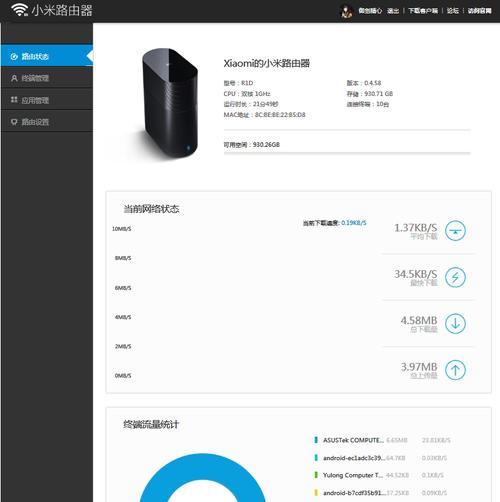Click the ASUSTek COMPUTE... device entry

coord(353,440)
